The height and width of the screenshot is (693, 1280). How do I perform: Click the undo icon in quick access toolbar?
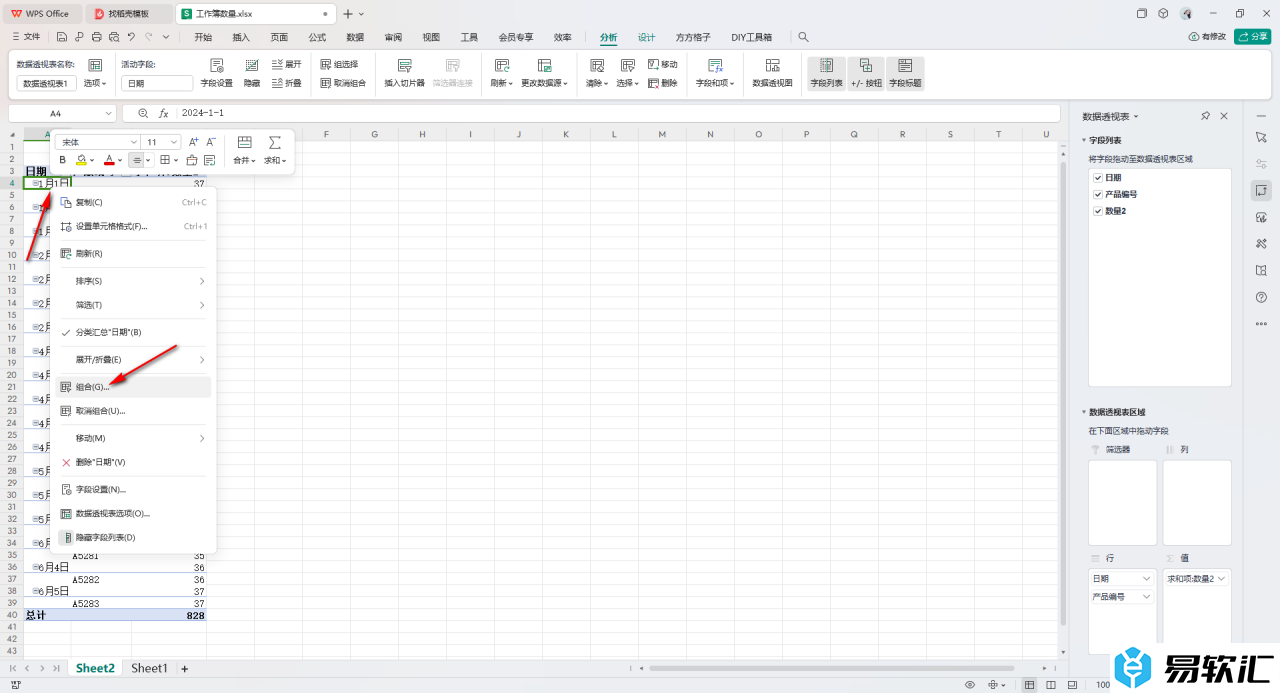click(x=131, y=37)
